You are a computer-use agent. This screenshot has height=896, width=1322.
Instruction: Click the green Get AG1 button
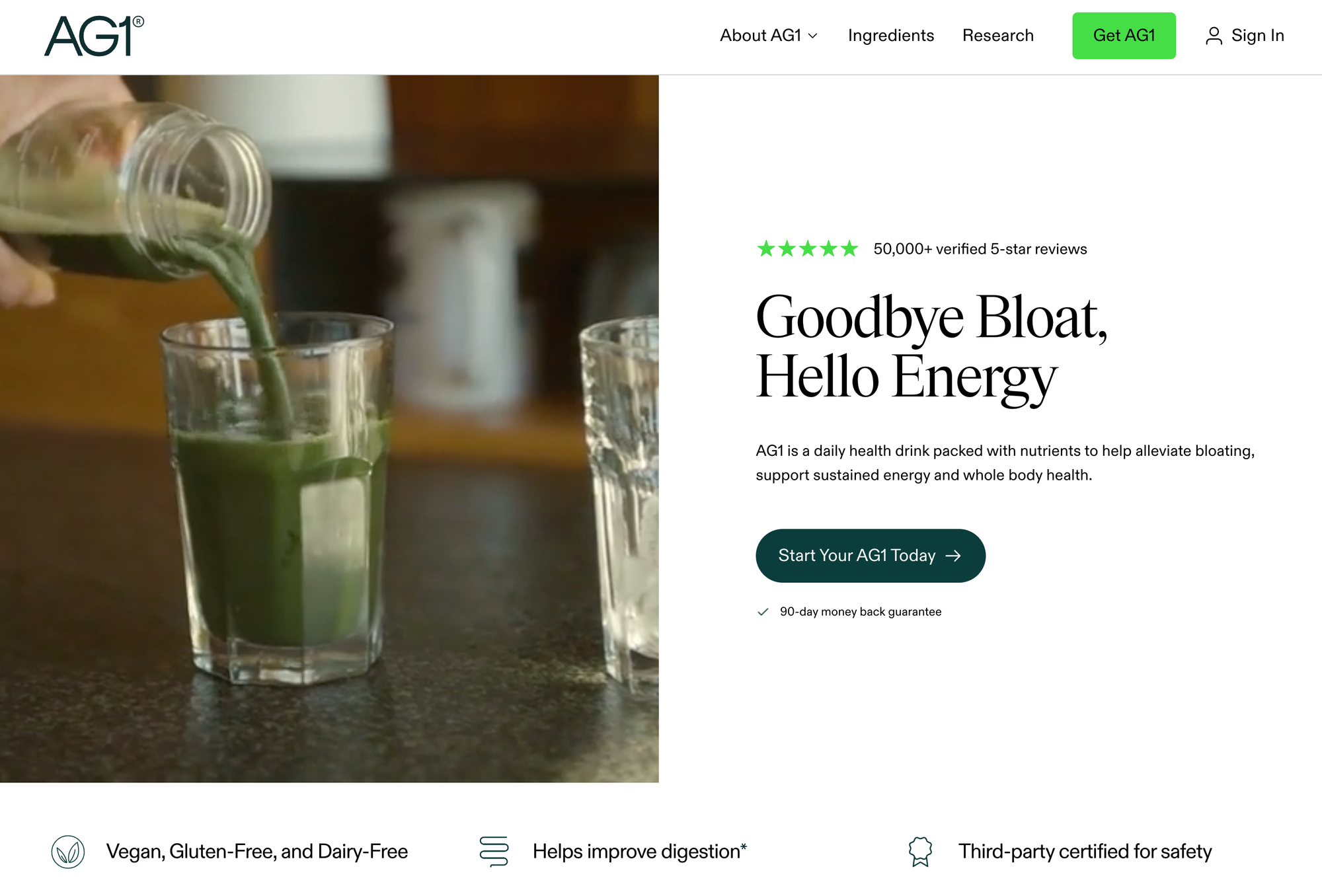tap(1124, 36)
